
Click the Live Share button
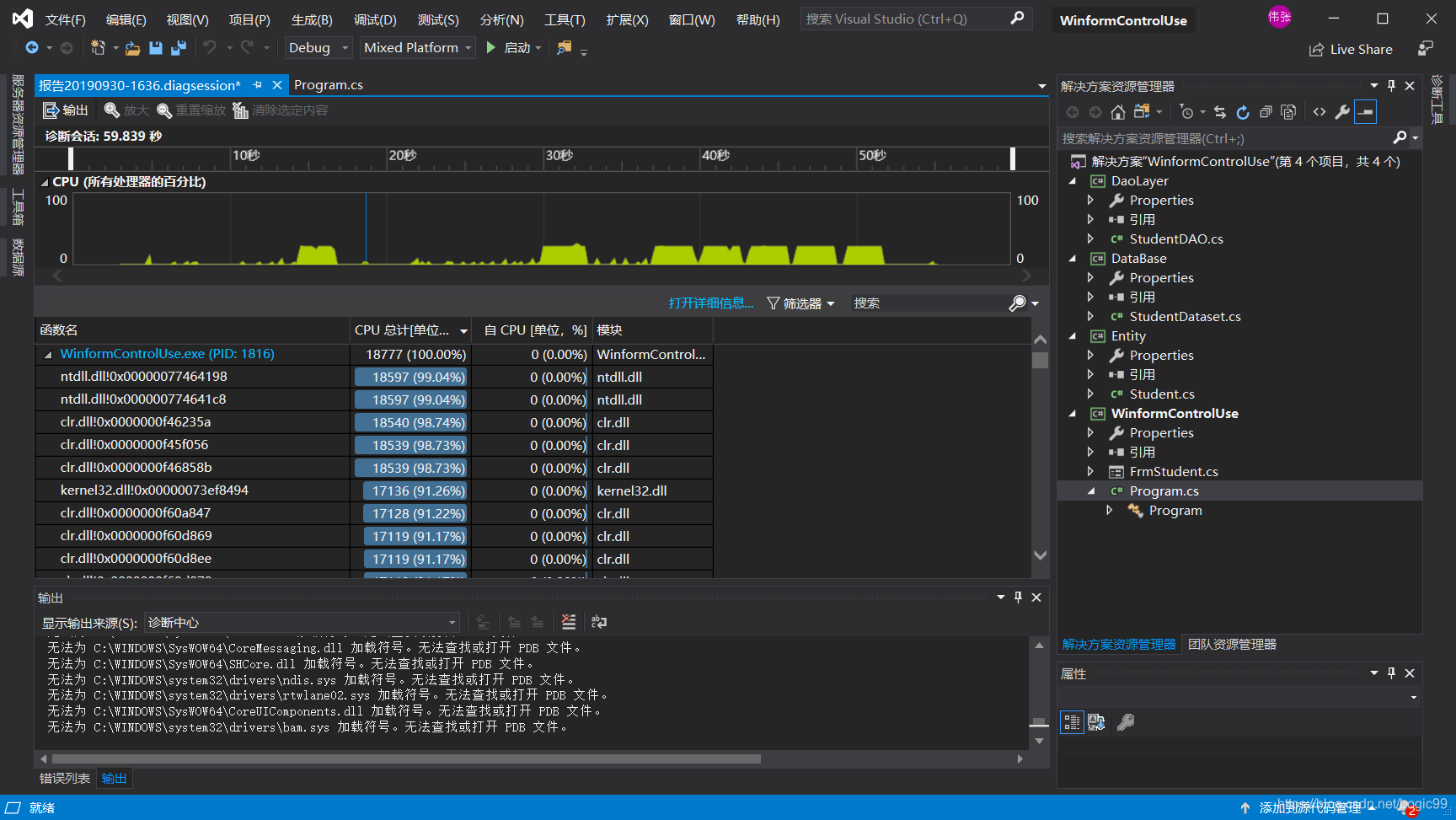(1351, 50)
